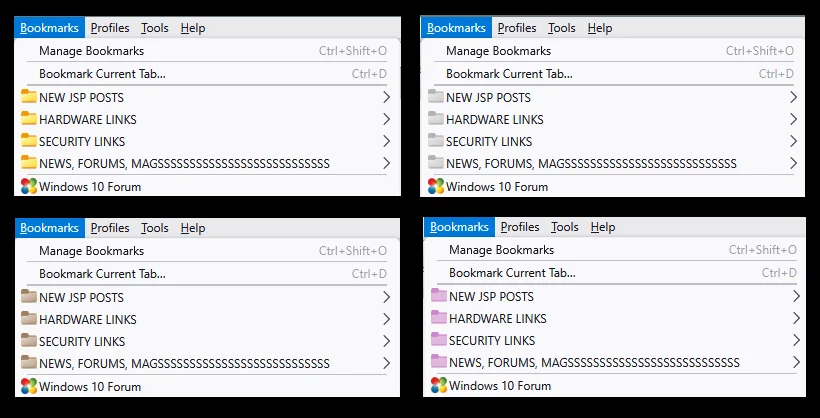Click the yellow SECURITY LINKS folder icon

pyautogui.click(x=29, y=141)
